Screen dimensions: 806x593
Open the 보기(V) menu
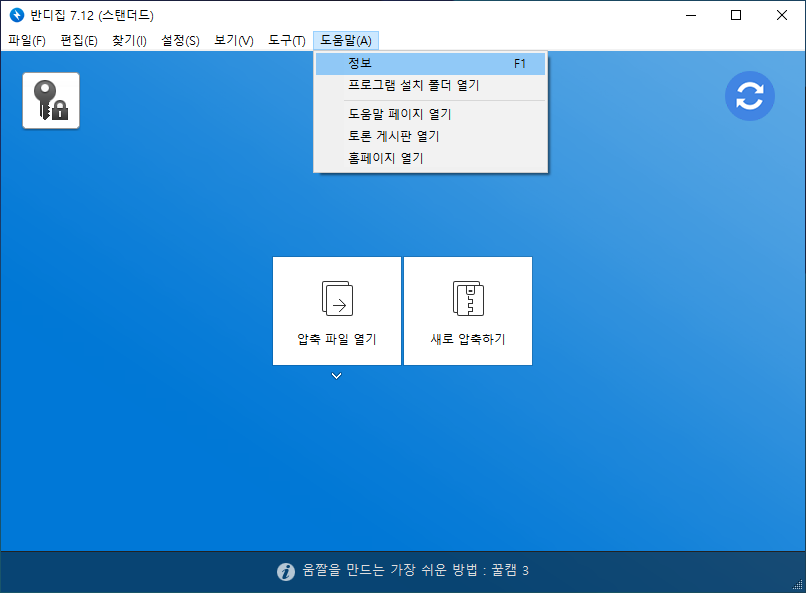point(233,41)
